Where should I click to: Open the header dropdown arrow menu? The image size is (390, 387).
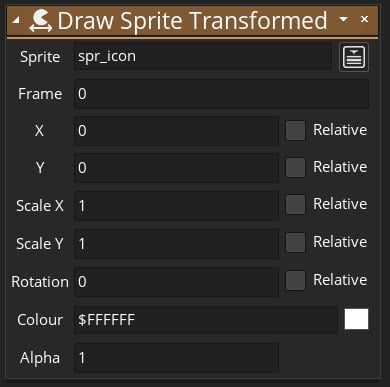tap(344, 19)
